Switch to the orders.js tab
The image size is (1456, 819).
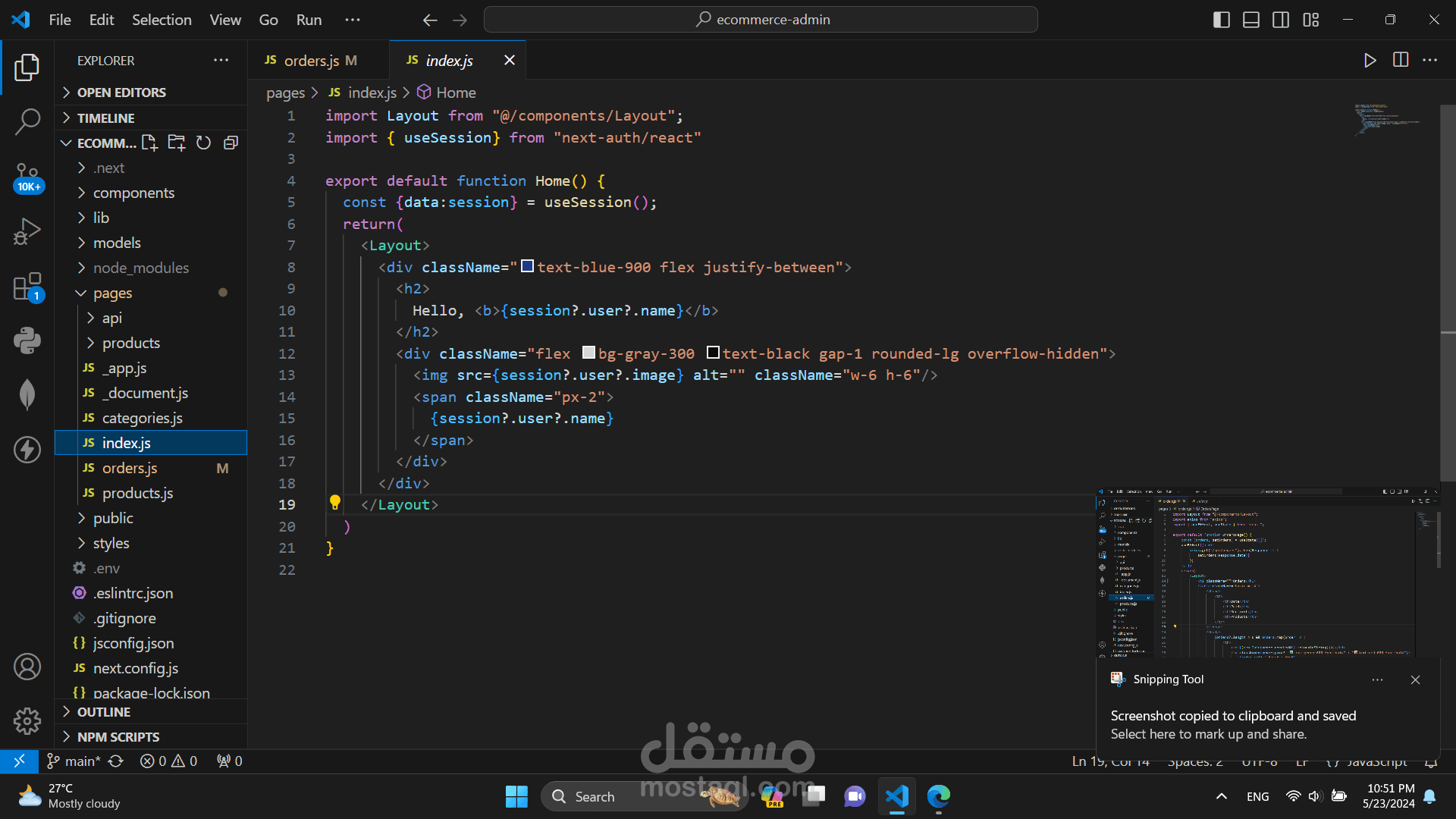pos(311,61)
